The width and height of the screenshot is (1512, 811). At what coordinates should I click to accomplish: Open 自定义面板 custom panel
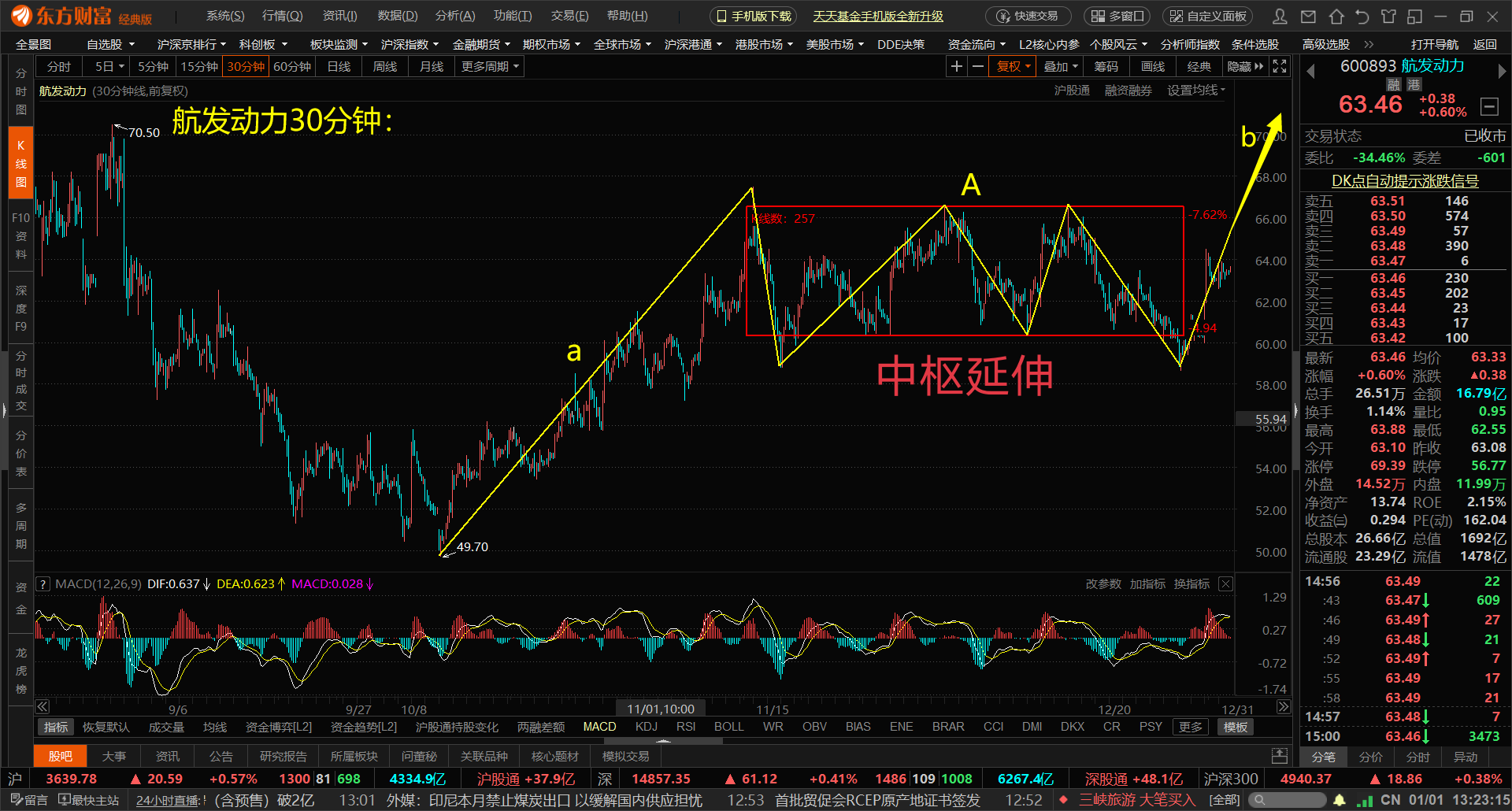tap(1208, 16)
